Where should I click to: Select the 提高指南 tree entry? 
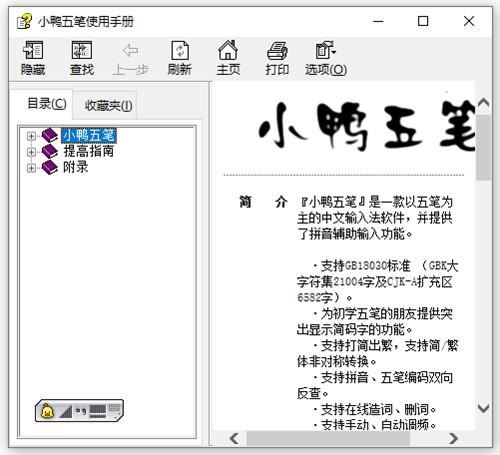[x=89, y=151]
